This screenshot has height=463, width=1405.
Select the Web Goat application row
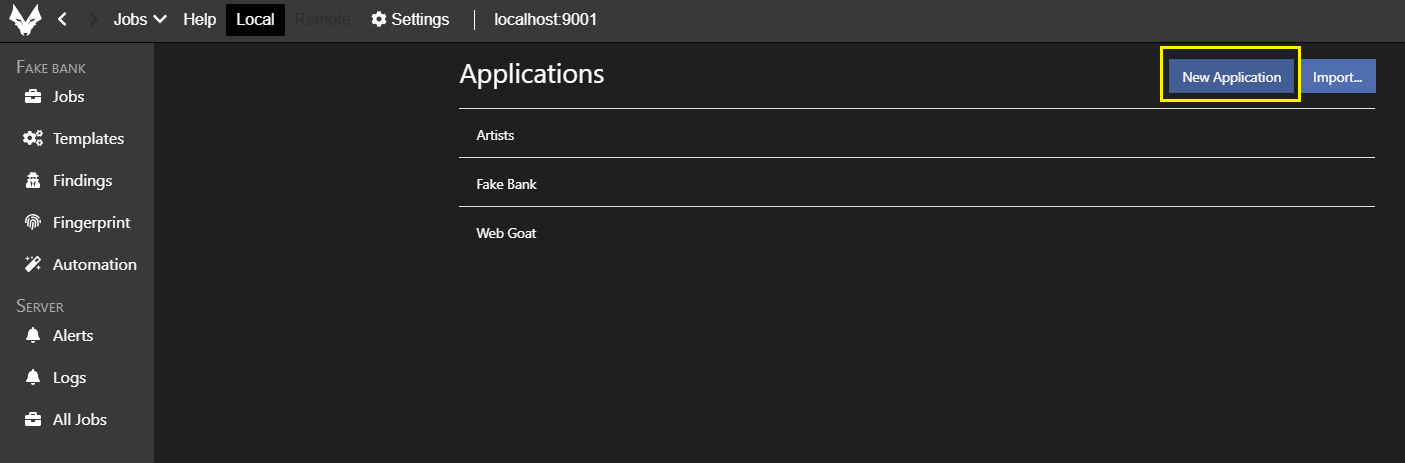(x=917, y=233)
